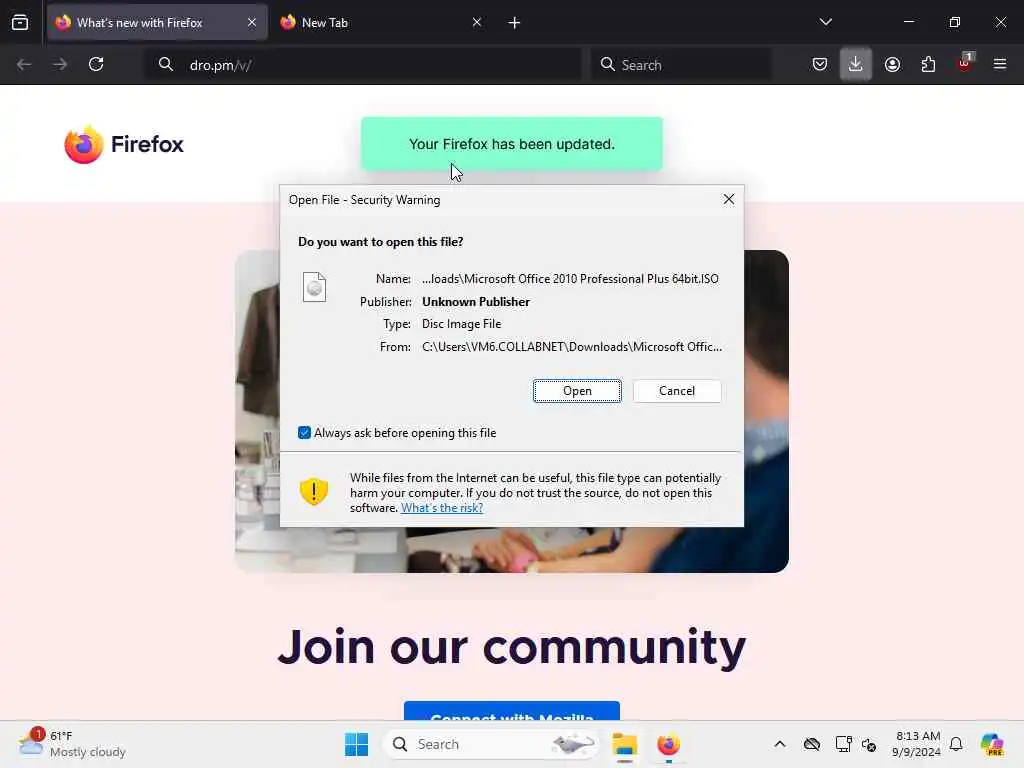Click the address bar magnifier icon
The image size is (1024, 768).
click(x=166, y=64)
